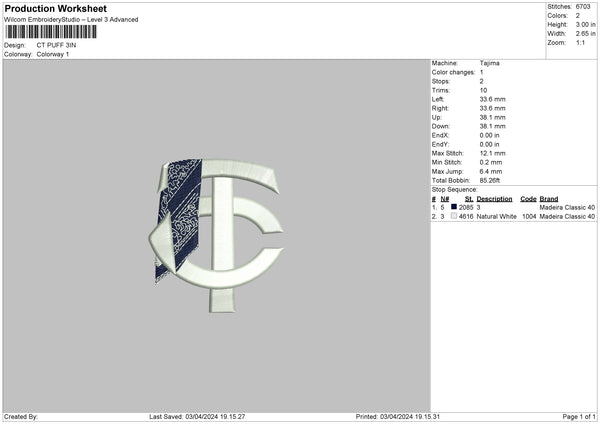600x424 pixels.
Task: Click 'Madeira Classic 40' in row 2
Action: [x=567, y=217]
